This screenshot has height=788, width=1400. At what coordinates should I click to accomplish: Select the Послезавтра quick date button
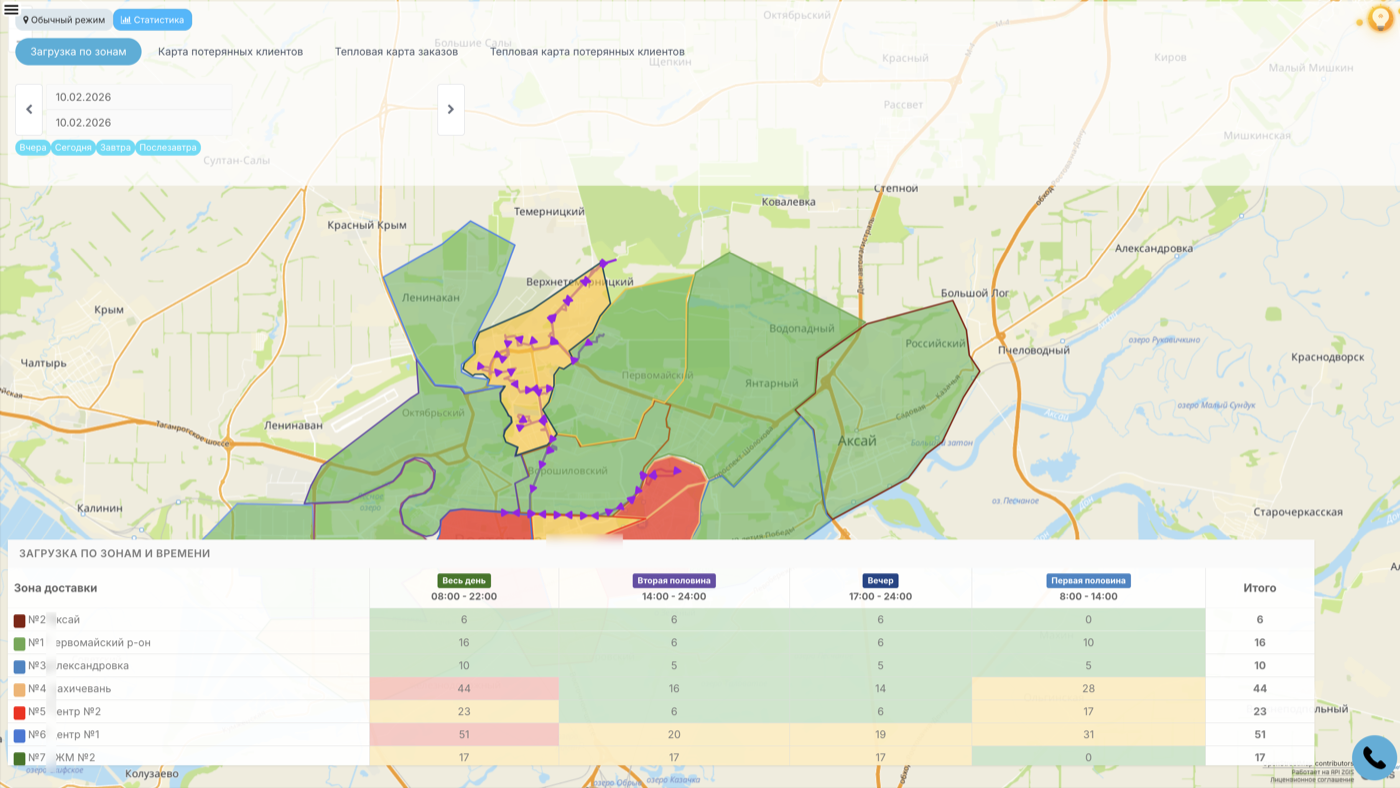(168, 148)
